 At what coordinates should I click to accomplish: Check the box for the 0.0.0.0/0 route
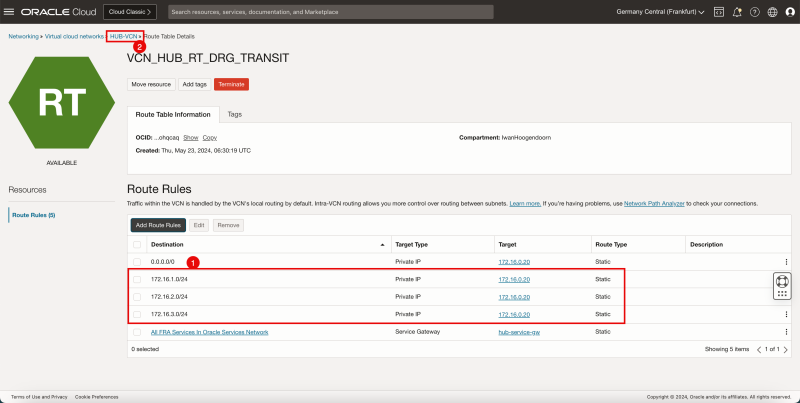tap(137, 262)
